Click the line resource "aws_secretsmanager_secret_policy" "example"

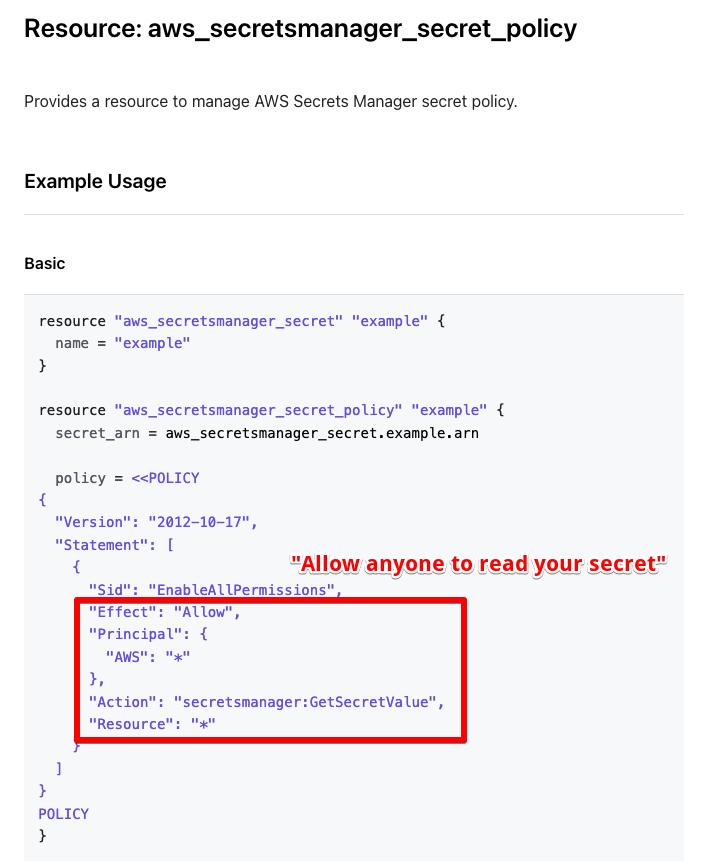point(272,410)
